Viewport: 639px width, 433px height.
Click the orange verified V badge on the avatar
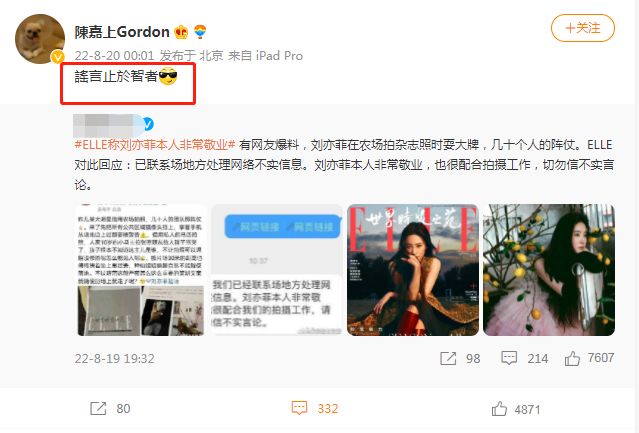[57, 57]
